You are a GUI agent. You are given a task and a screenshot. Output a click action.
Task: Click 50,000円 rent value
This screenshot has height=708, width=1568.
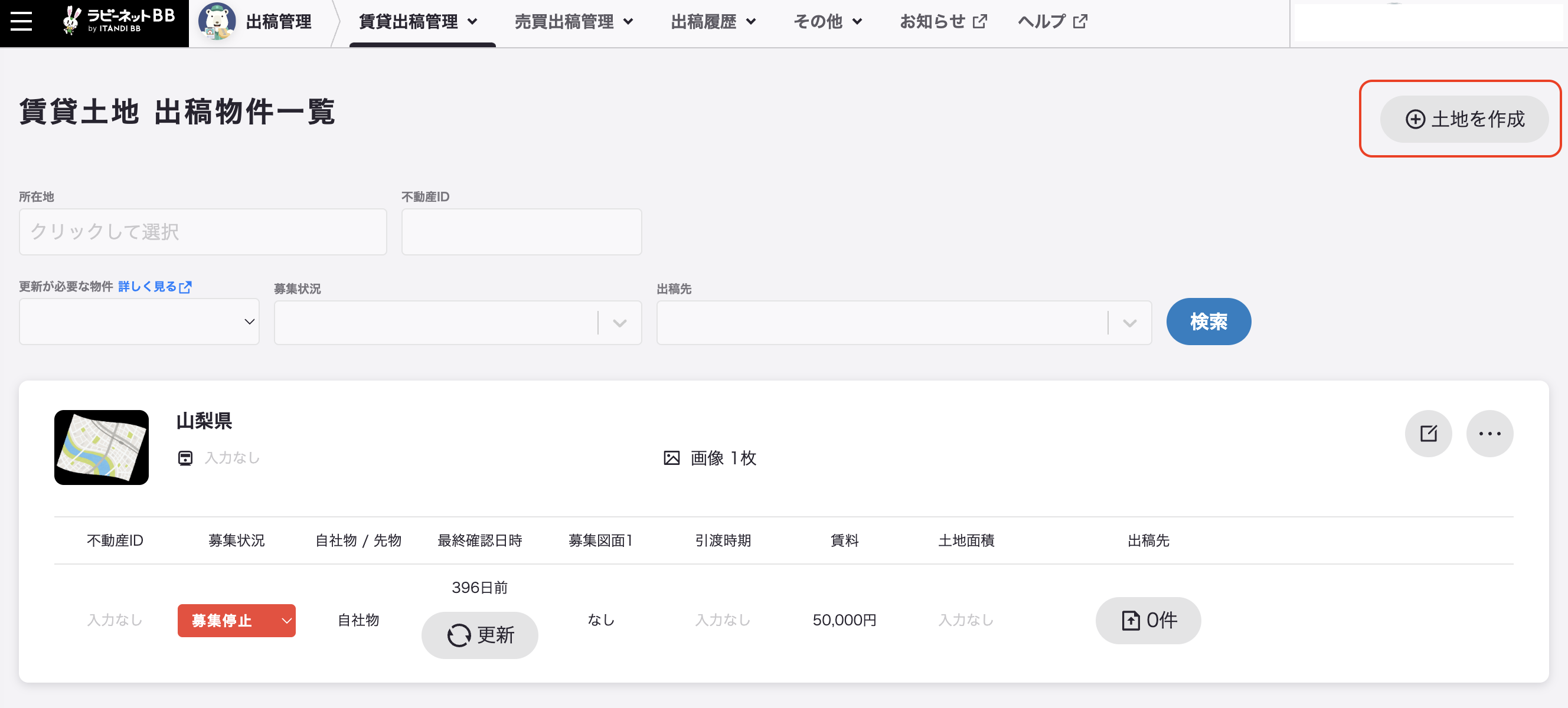(x=844, y=620)
